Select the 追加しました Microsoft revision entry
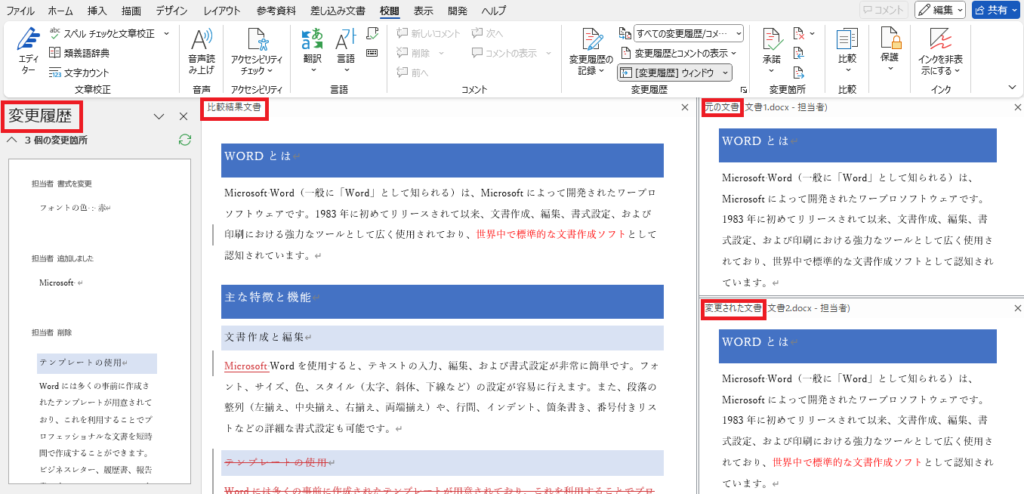 pos(59,283)
